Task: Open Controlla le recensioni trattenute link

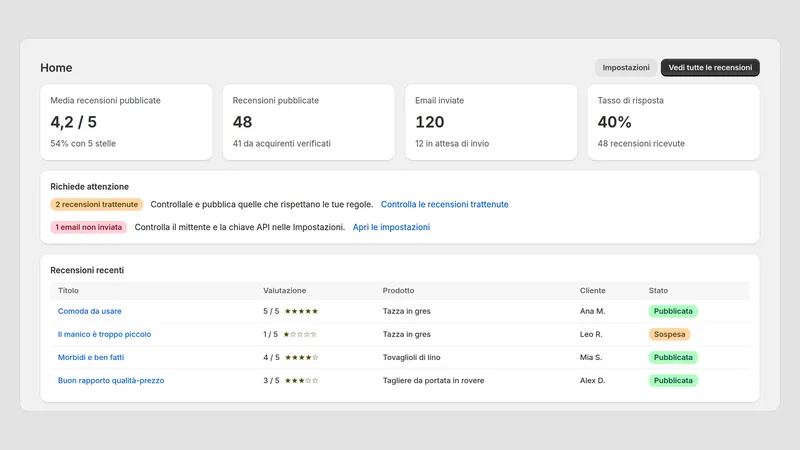Action: tap(444, 204)
